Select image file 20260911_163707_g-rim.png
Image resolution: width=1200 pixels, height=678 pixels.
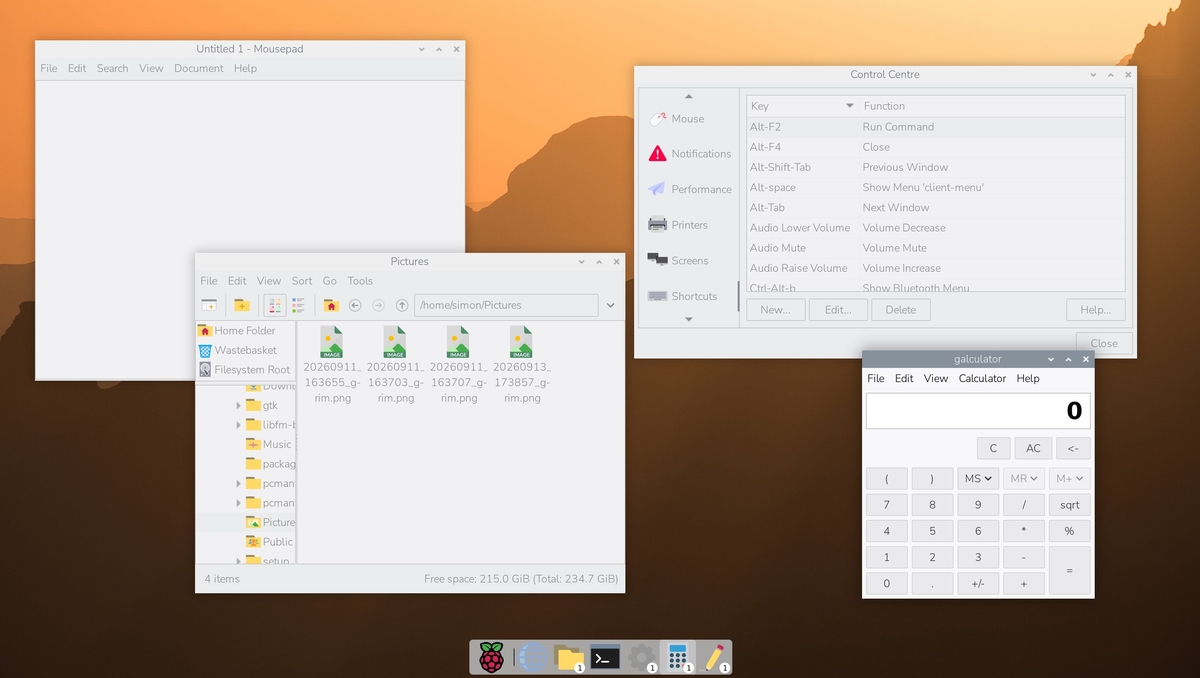pos(458,364)
